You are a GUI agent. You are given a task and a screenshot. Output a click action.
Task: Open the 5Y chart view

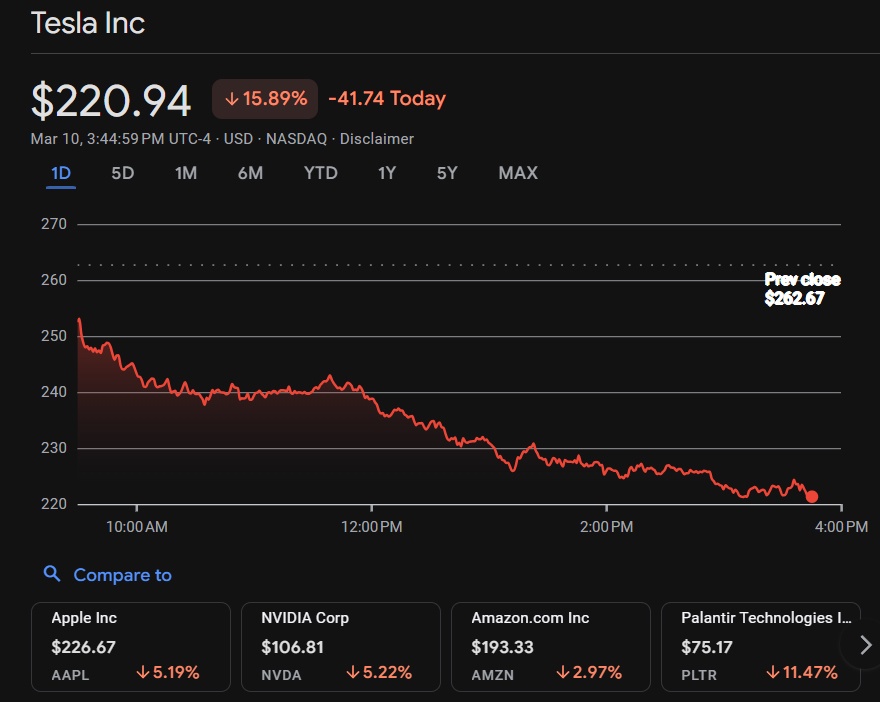click(x=447, y=173)
